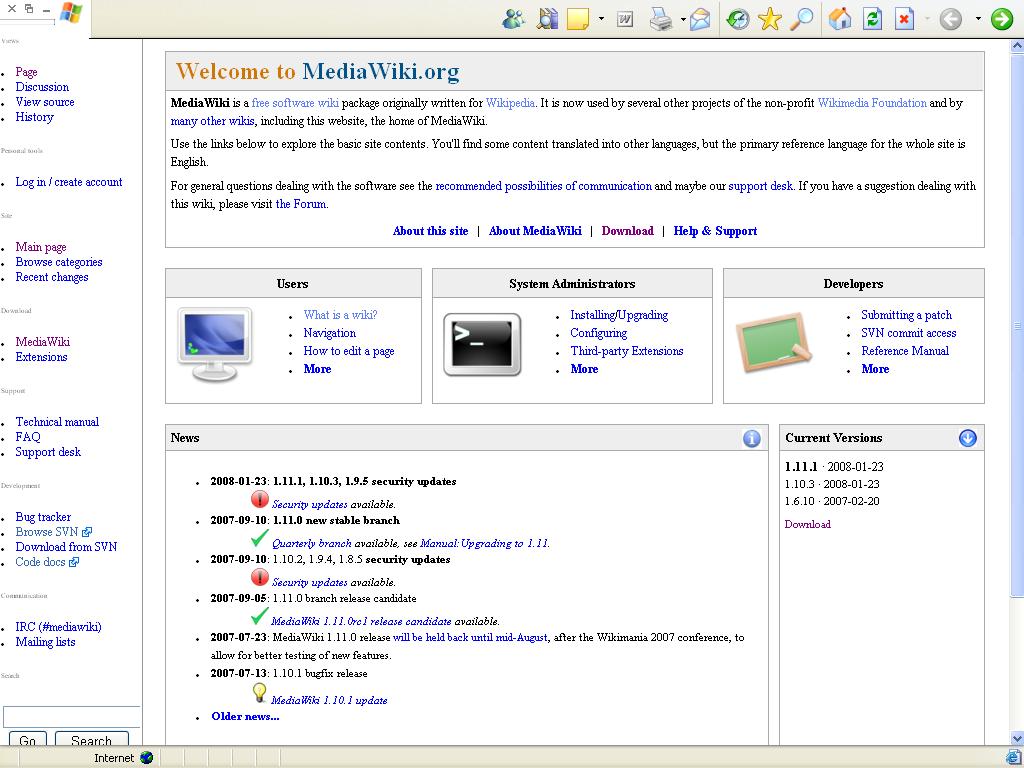The width and height of the screenshot is (1024, 768).
Task: Click the Search magnifier toolbar icon
Action: click(801, 19)
